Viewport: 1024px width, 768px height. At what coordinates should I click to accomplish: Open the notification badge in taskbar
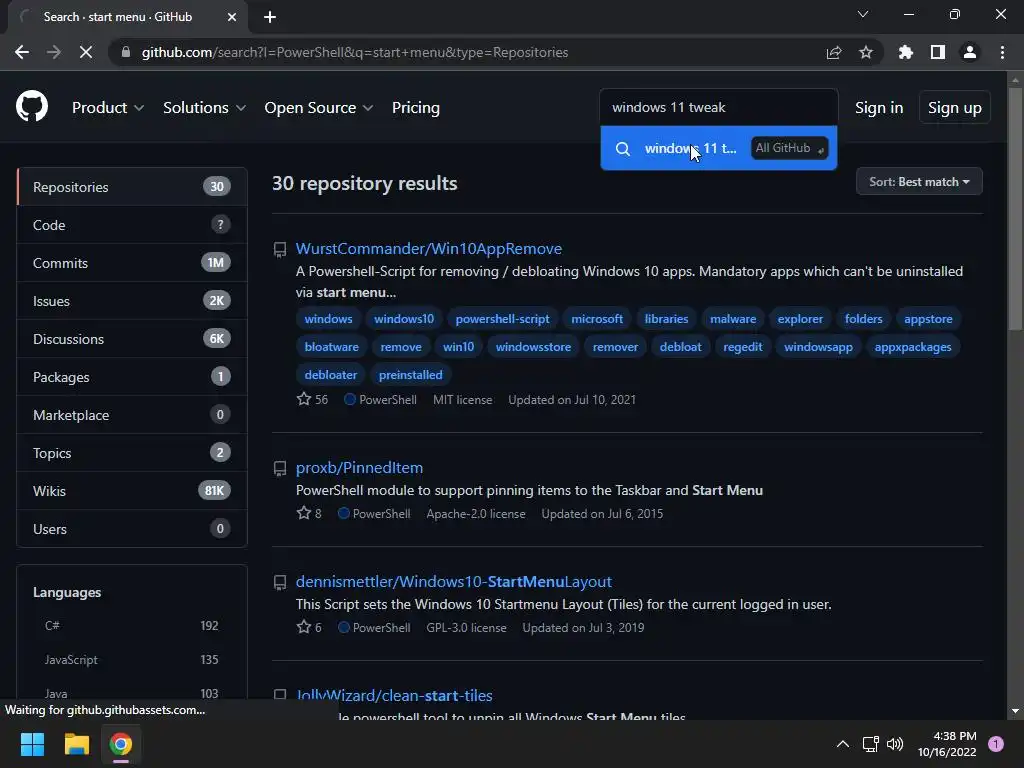996,744
